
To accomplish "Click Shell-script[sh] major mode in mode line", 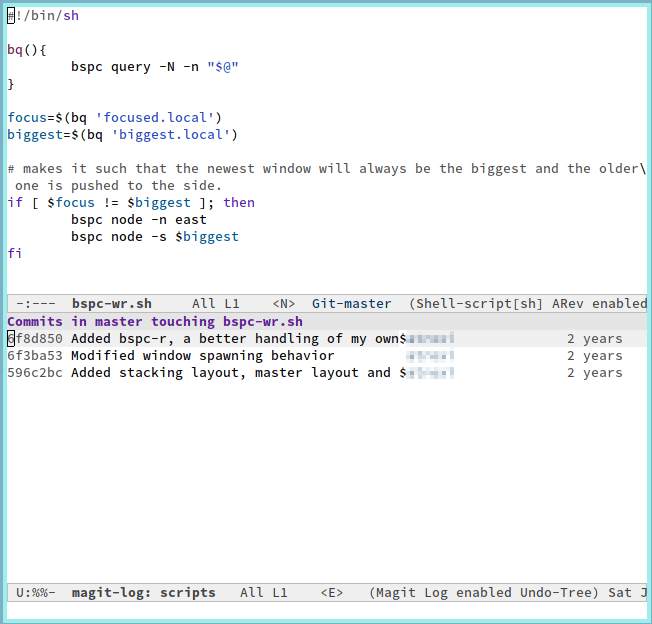I will [479, 304].
